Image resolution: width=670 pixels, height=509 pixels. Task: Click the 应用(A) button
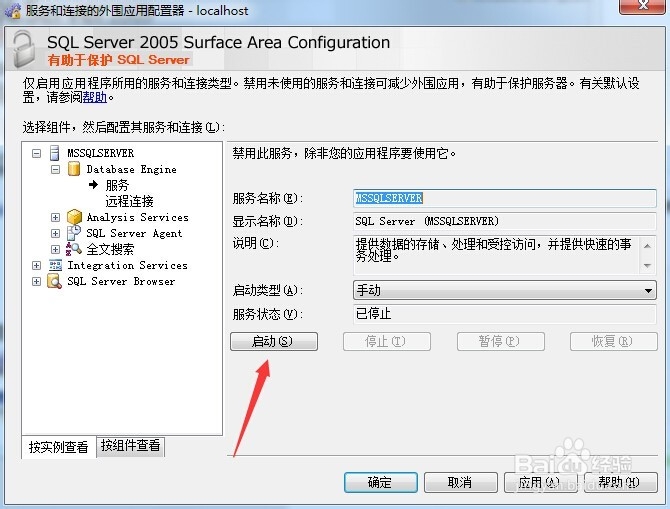tap(541, 483)
